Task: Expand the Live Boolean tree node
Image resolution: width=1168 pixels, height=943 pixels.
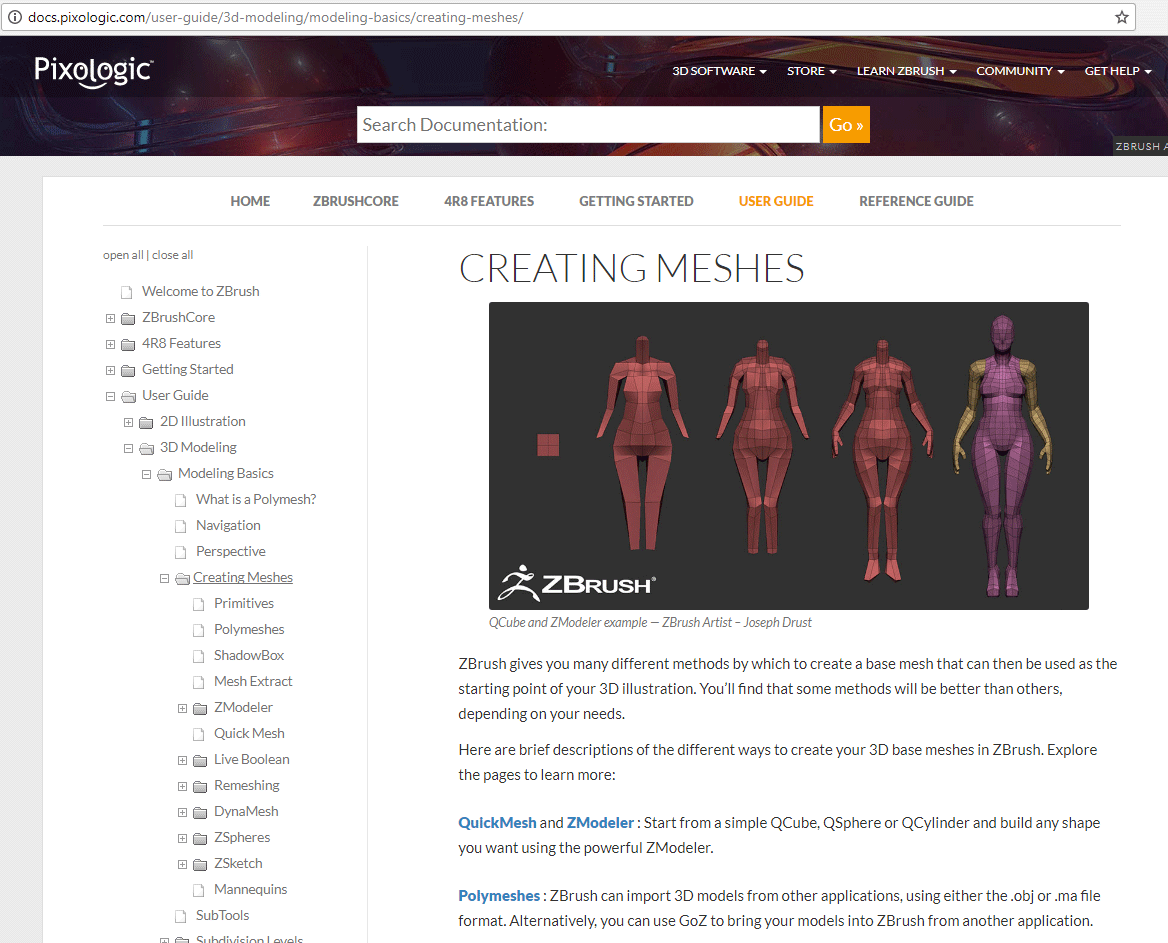Action: (182, 761)
